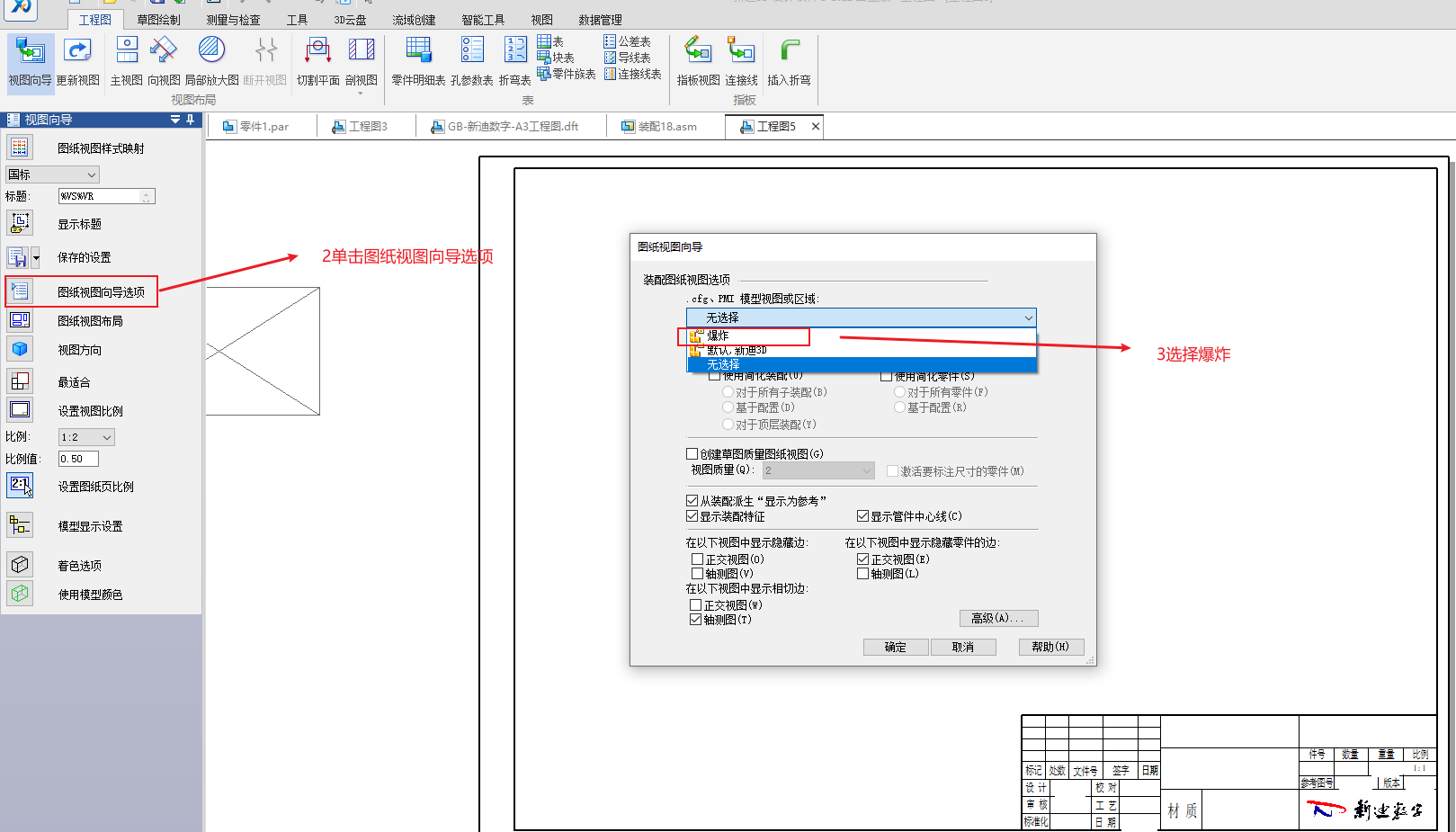Expand the 保存的设置 dropdown arrow
The height and width of the screenshot is (832, 1456).
[36, 257]
